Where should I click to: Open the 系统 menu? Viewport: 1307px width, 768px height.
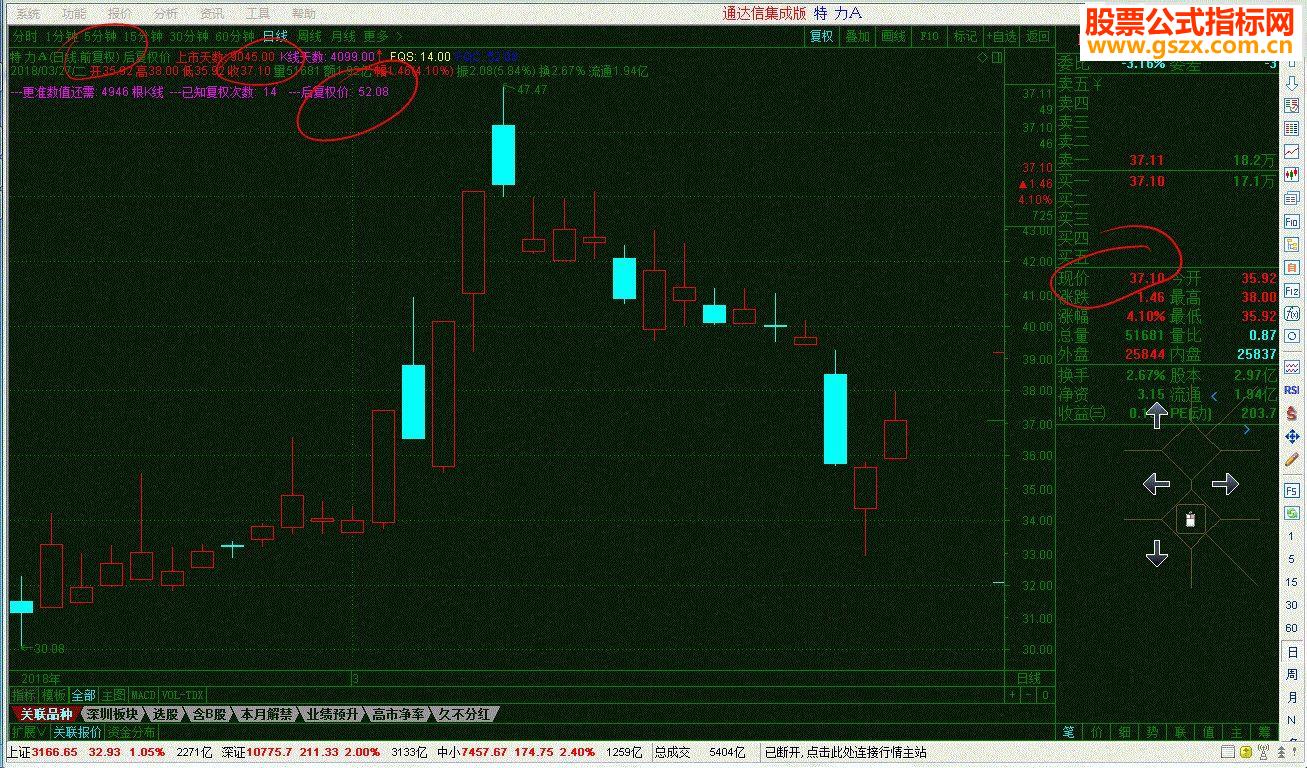tap(29, 13)
